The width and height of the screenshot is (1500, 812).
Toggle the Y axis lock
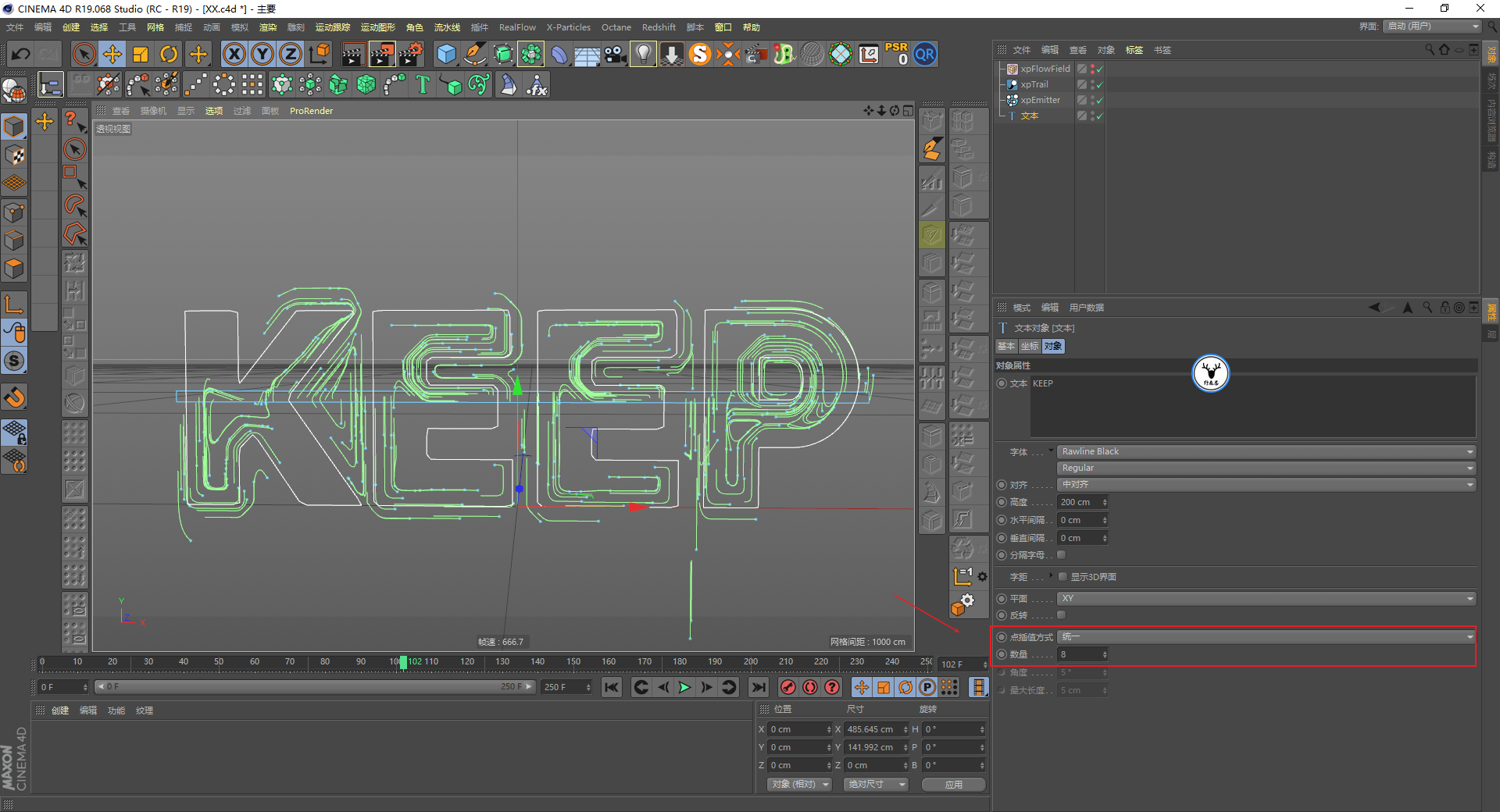tap(262, 54)
